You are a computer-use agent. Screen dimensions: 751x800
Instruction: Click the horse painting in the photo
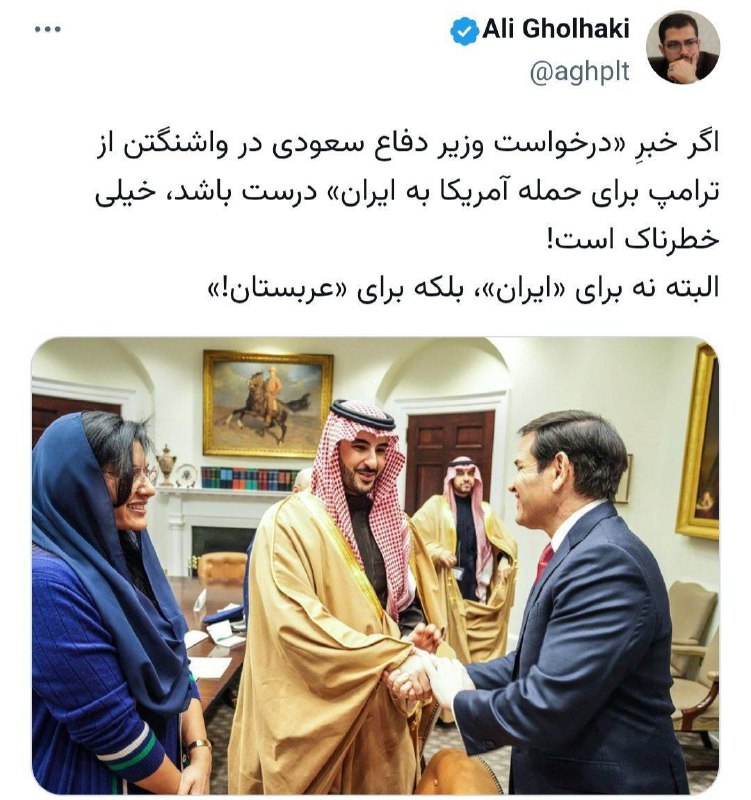[x=267, y=403]
